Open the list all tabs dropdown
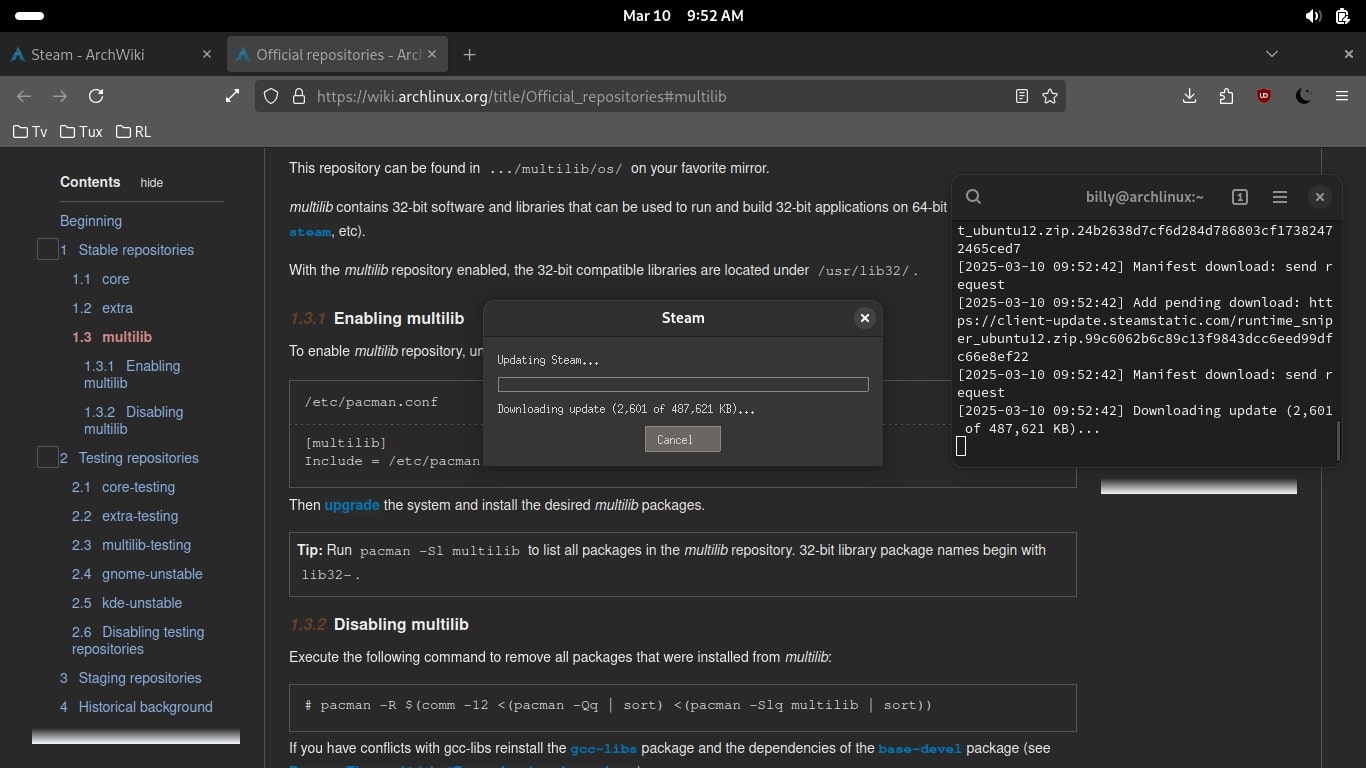 (x=1272, y=54)
